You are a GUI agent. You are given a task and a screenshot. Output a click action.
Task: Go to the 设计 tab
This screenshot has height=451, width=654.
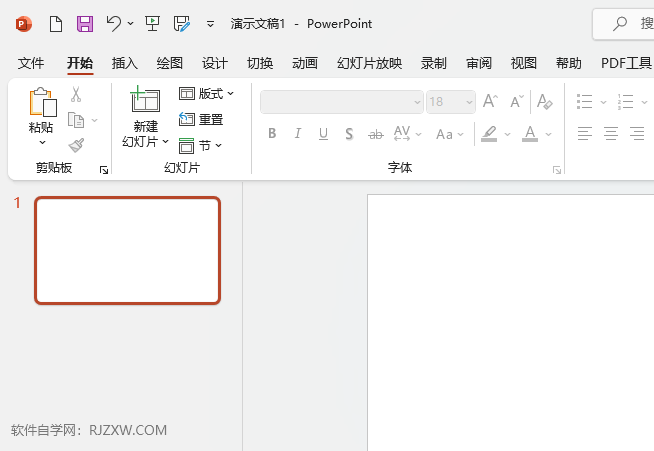tap(215, 63)
